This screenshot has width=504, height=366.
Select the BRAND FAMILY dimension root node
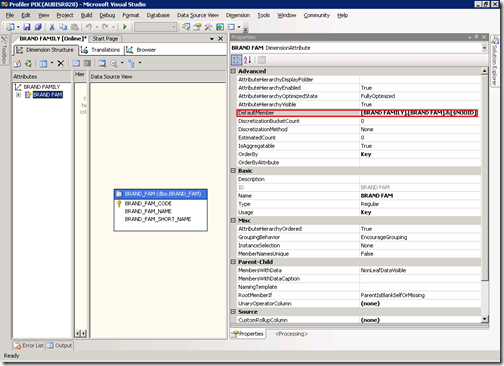point(42,87)
